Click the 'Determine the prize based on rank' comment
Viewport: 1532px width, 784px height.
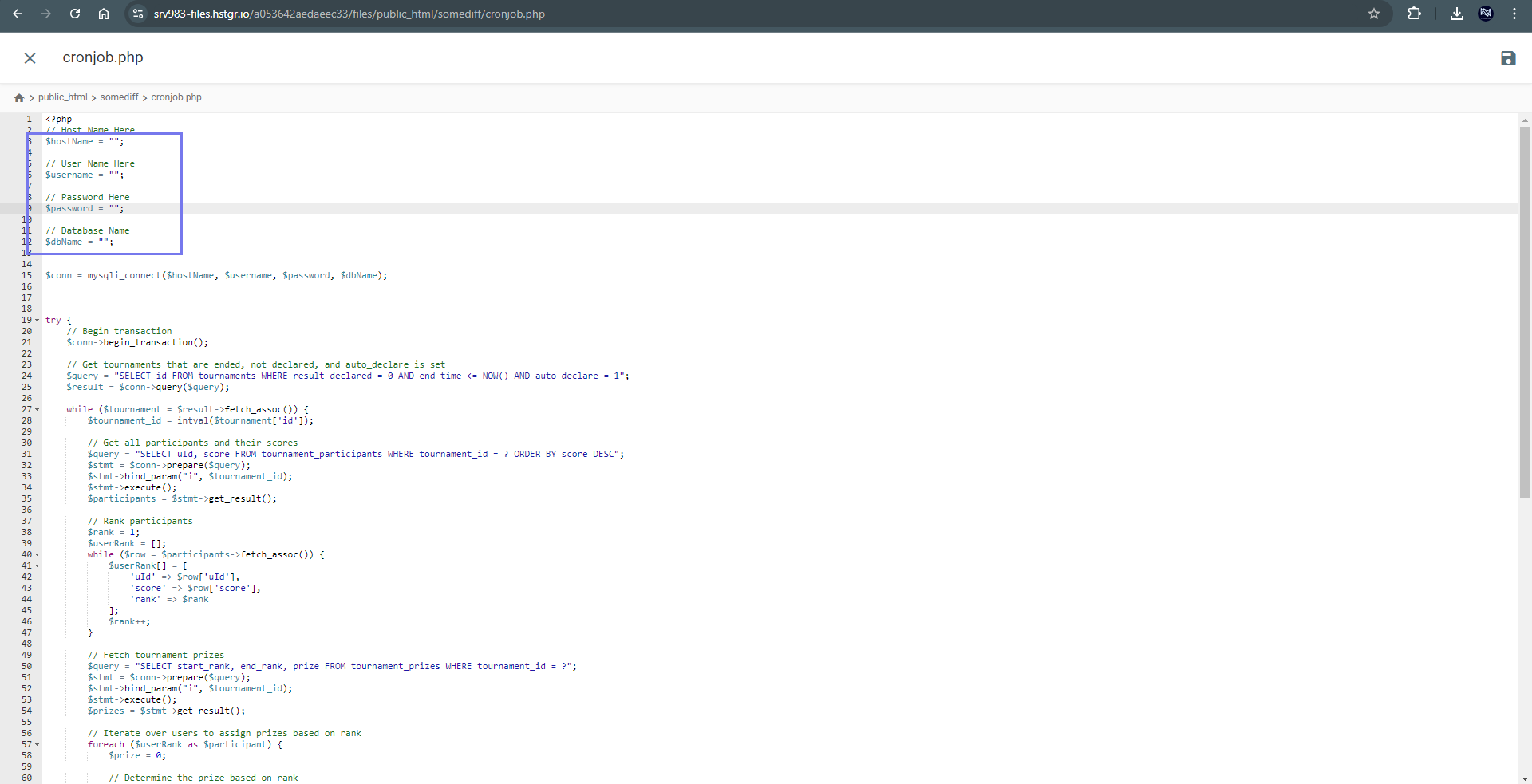coord(203,778)
